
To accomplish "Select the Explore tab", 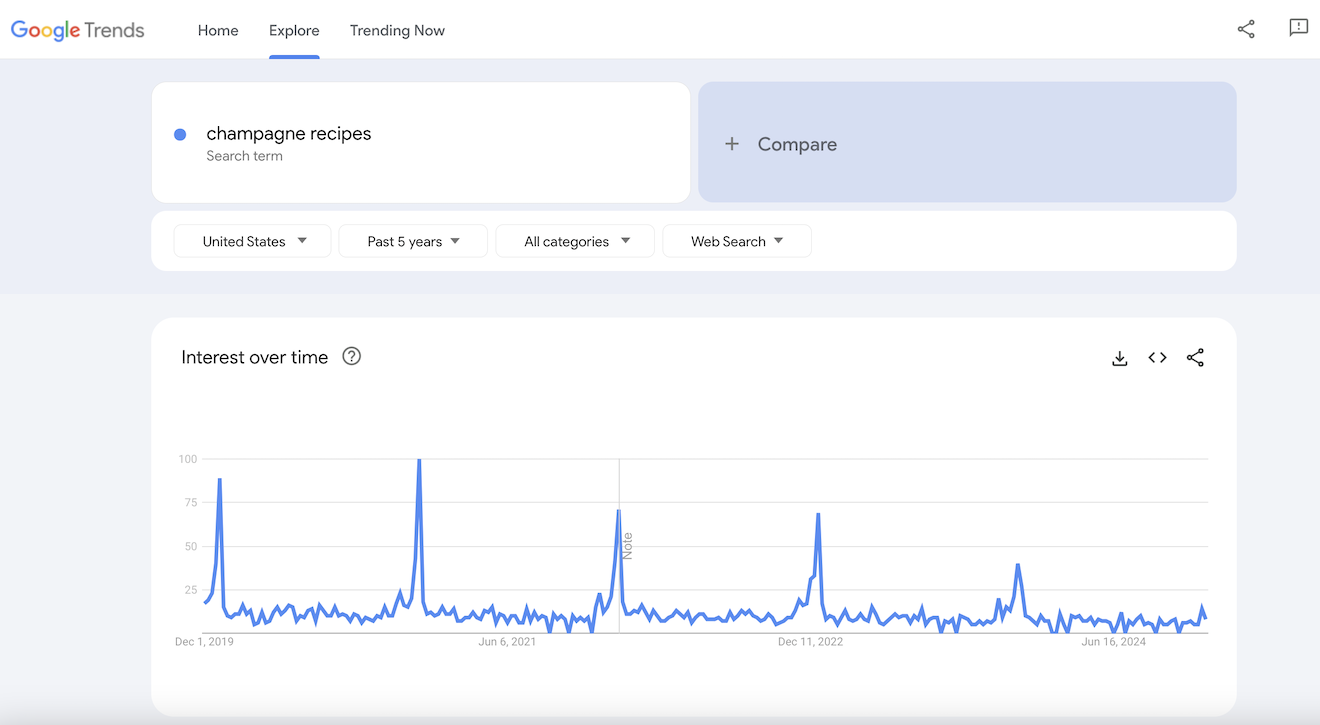I will pyautogui.click(x=294, y=30).
